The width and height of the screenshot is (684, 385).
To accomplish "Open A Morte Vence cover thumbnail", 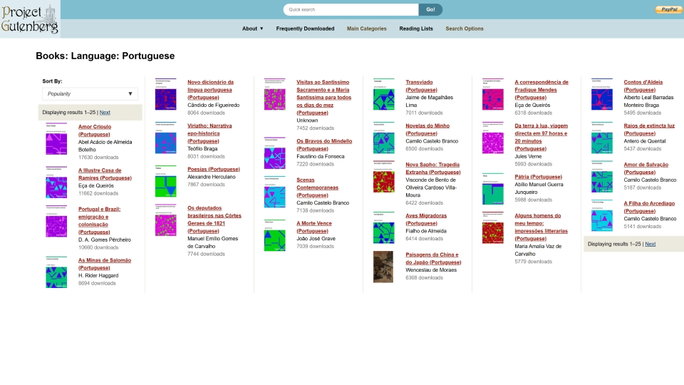I will pyautogui.click(x=274, y=235).
